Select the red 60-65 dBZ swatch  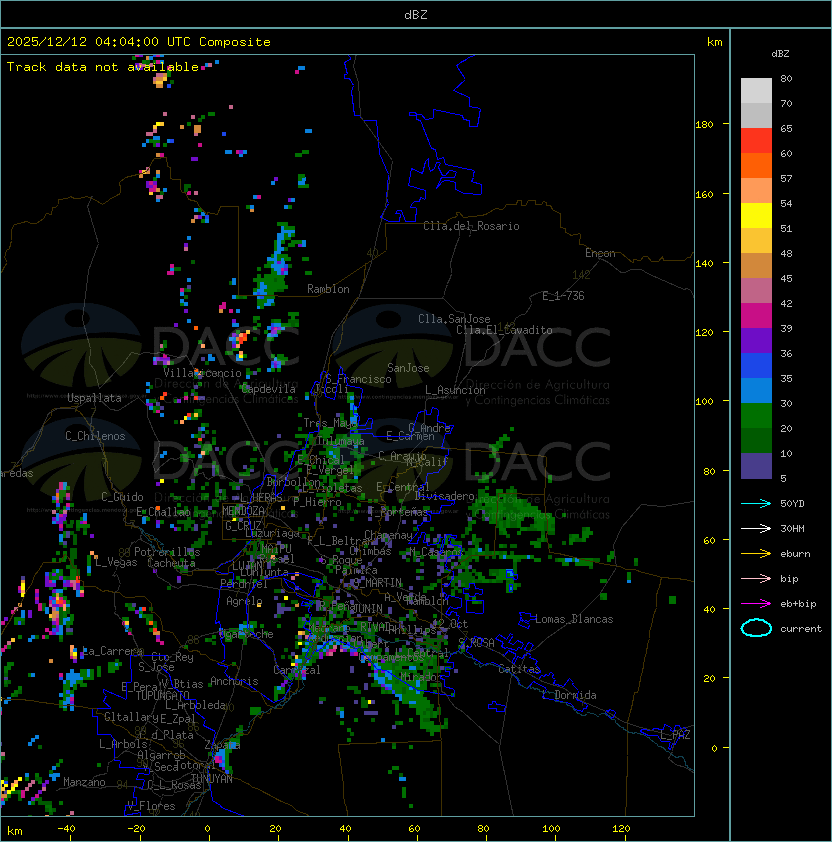pos(756,141)
